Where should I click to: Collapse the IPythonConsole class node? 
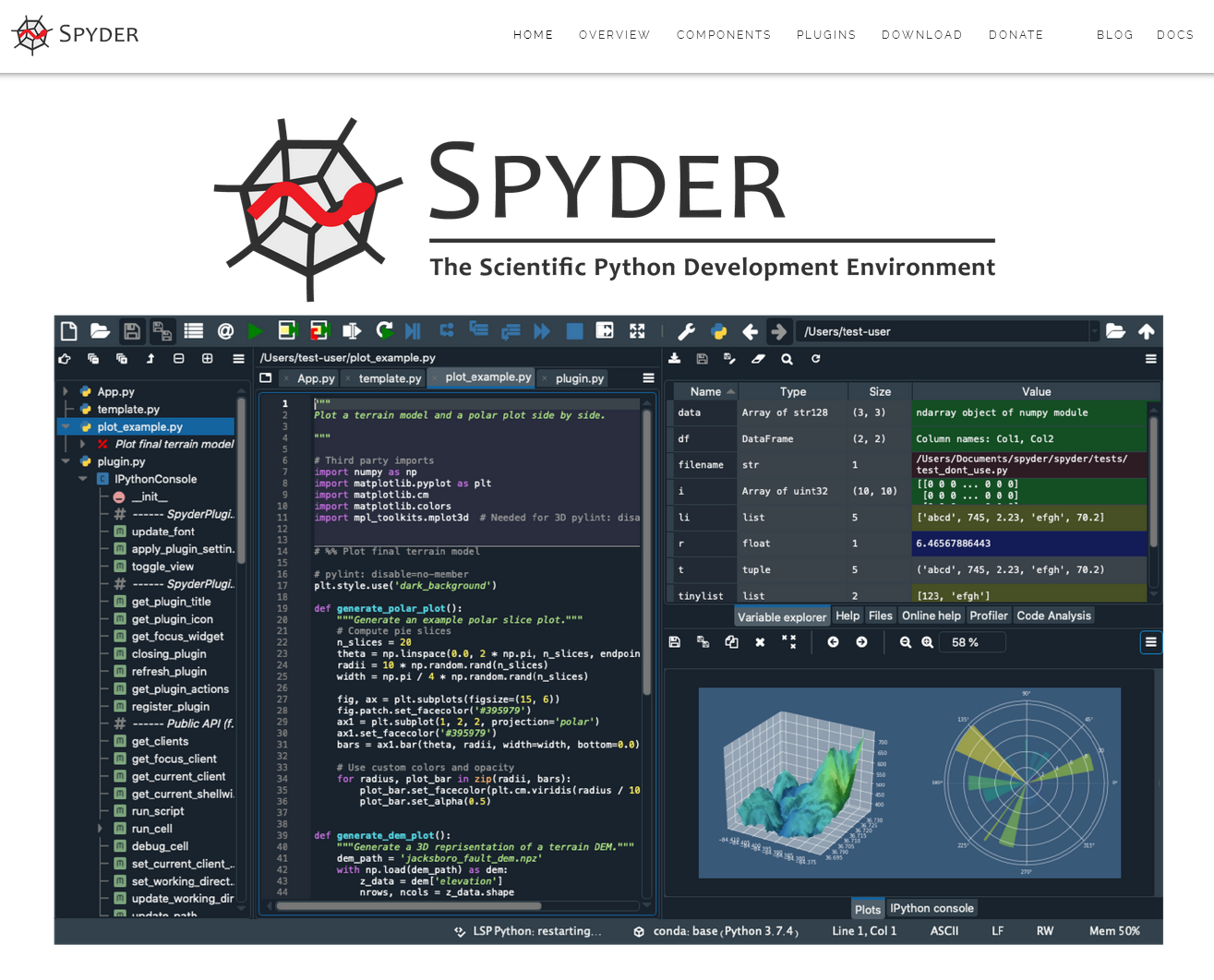(x=83, y=479)
